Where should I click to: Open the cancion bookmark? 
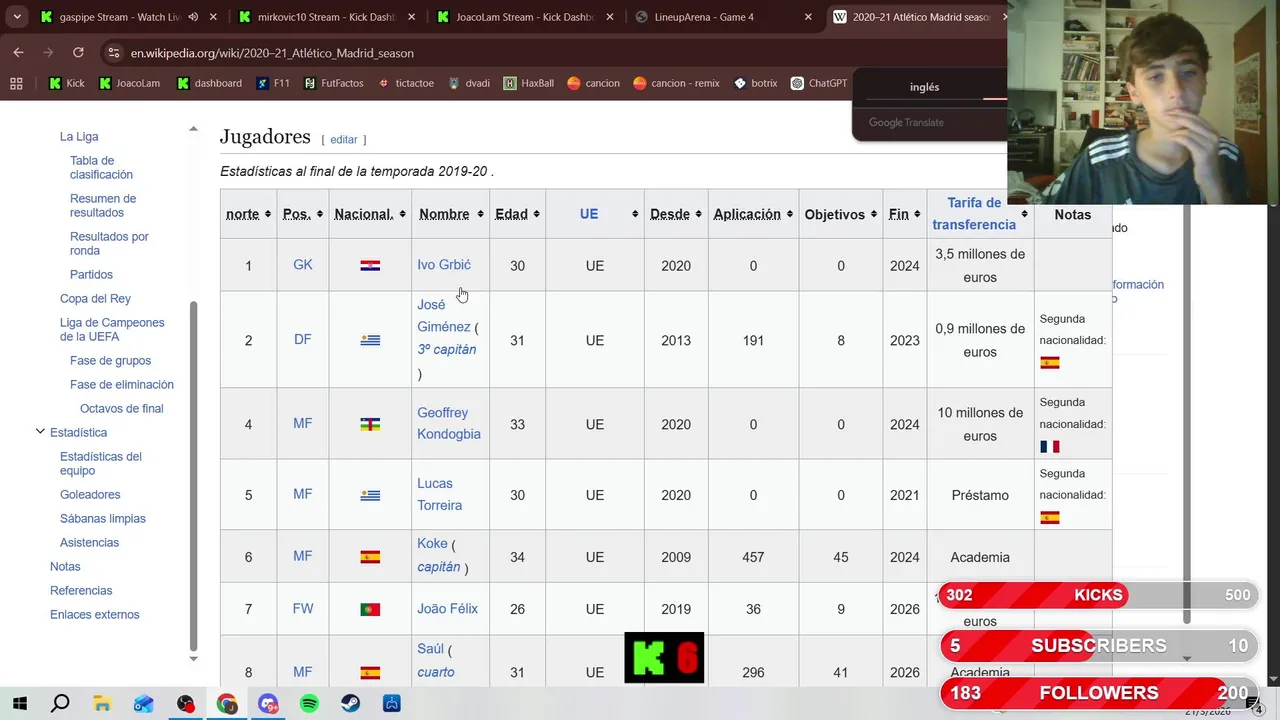pyautogui.click(x=594, y=83)
